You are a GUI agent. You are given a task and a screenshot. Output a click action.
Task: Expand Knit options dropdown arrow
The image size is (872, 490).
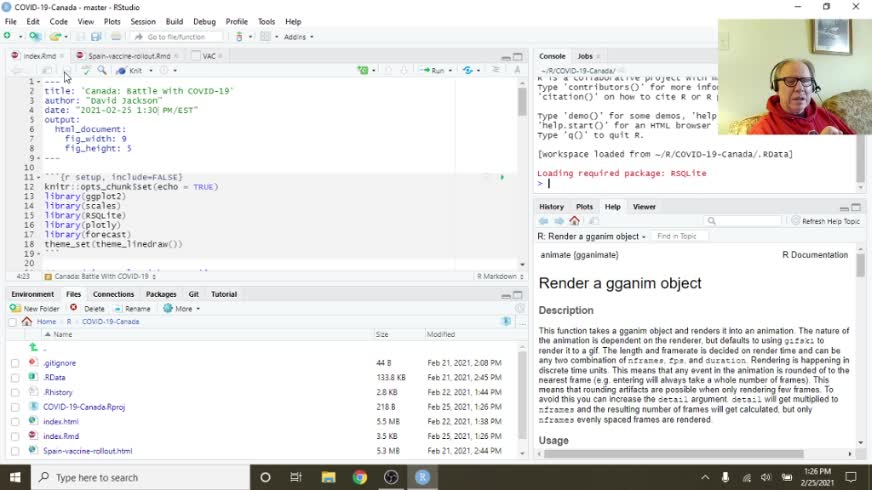[x=151, y=71]
